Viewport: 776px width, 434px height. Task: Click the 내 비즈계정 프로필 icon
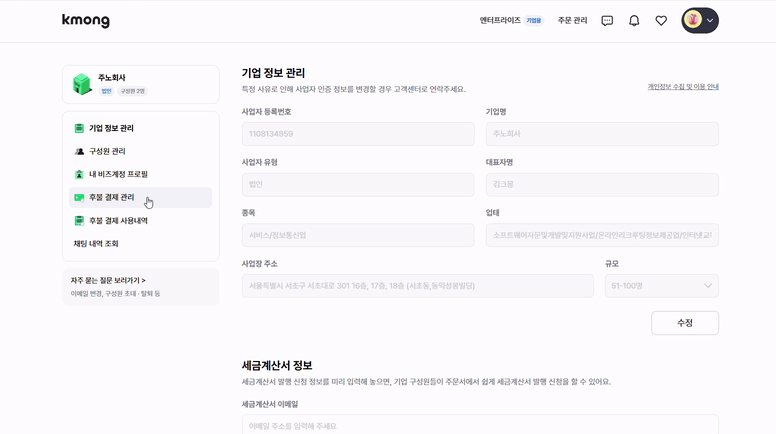(79, 174)
